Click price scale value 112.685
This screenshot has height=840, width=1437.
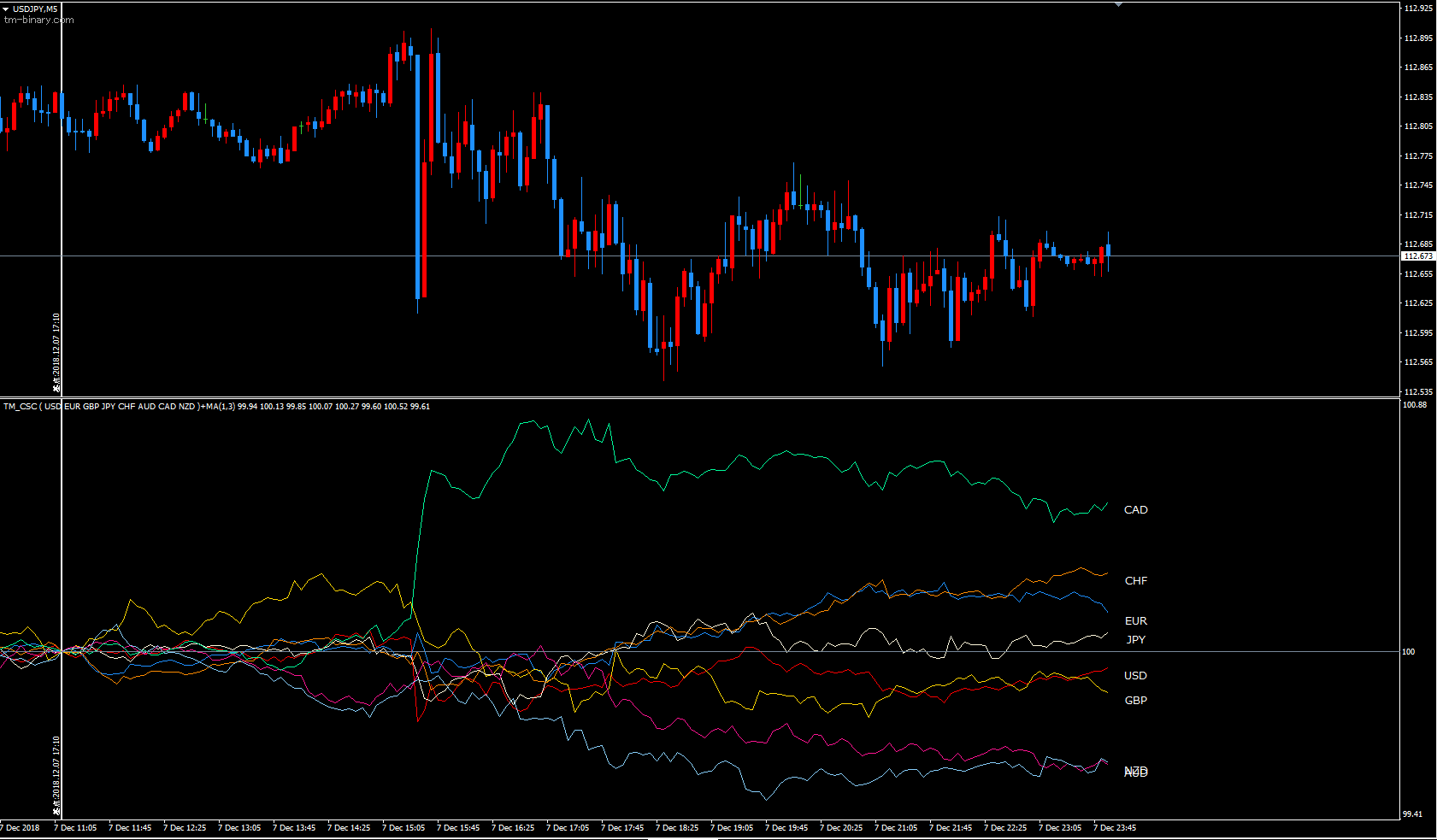coord(1418,244)
